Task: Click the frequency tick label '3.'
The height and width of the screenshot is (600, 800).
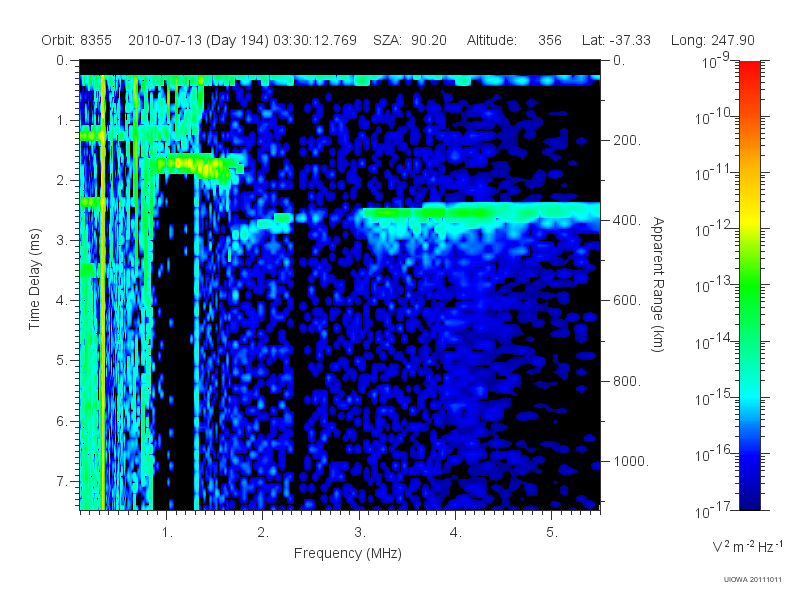Action: [x=360, y=533]
